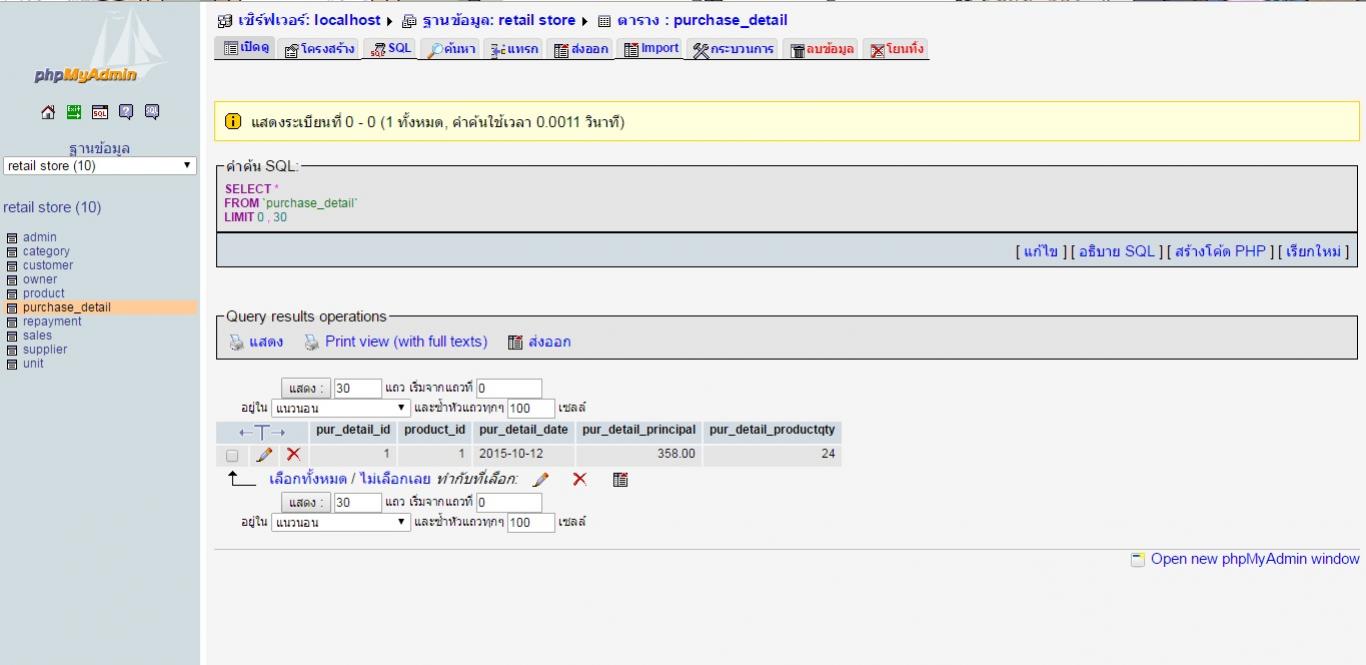The height and width of the screenshot is (665, 1366).
Task: Click browse icon beside unit table
Action: [x=12, y=364]
